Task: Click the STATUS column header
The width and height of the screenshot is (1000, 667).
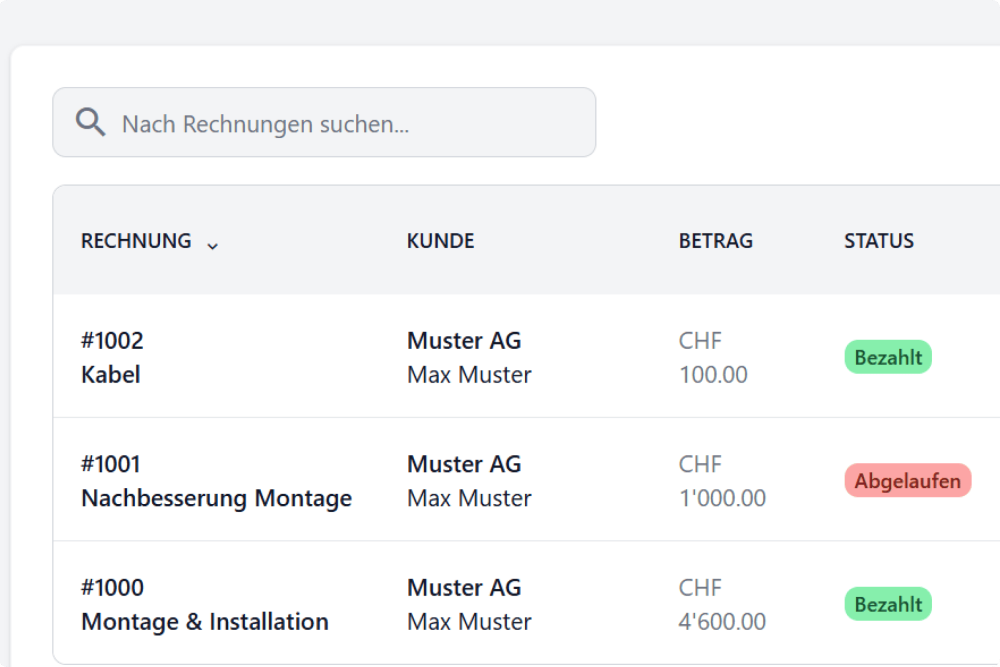Action: tap(879, 241)
